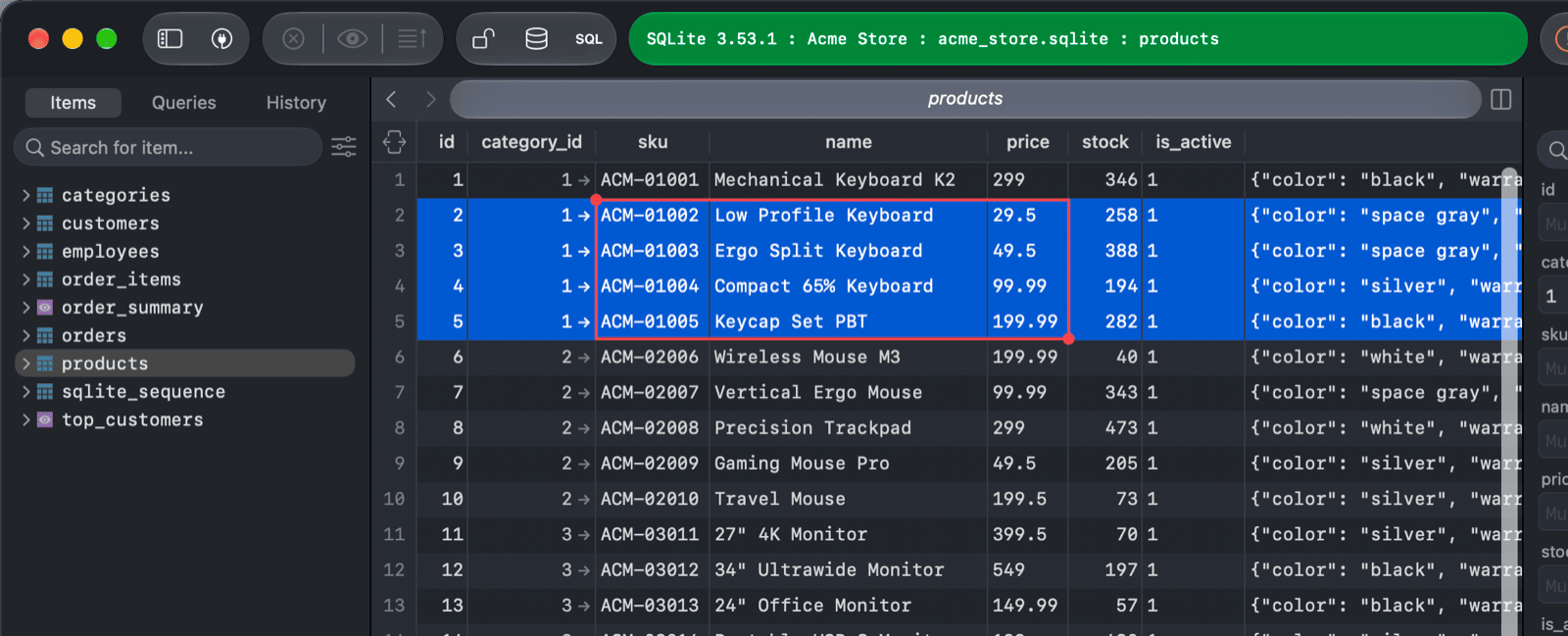1568x636 pixels.
Task: Select the customers table in sidebar
Action: point(110,223)
